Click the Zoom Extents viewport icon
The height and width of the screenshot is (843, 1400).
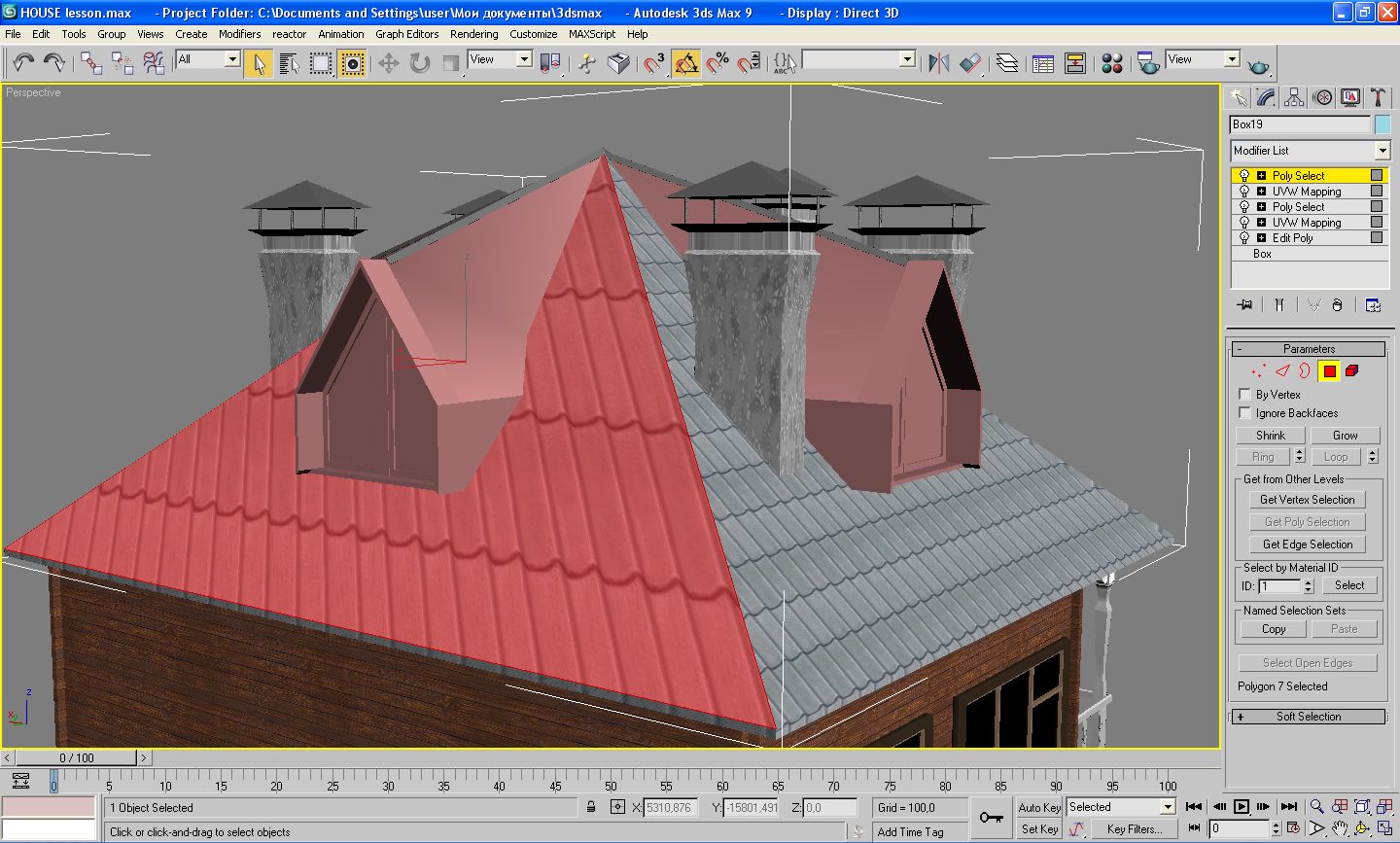(x=1362, y=806)
